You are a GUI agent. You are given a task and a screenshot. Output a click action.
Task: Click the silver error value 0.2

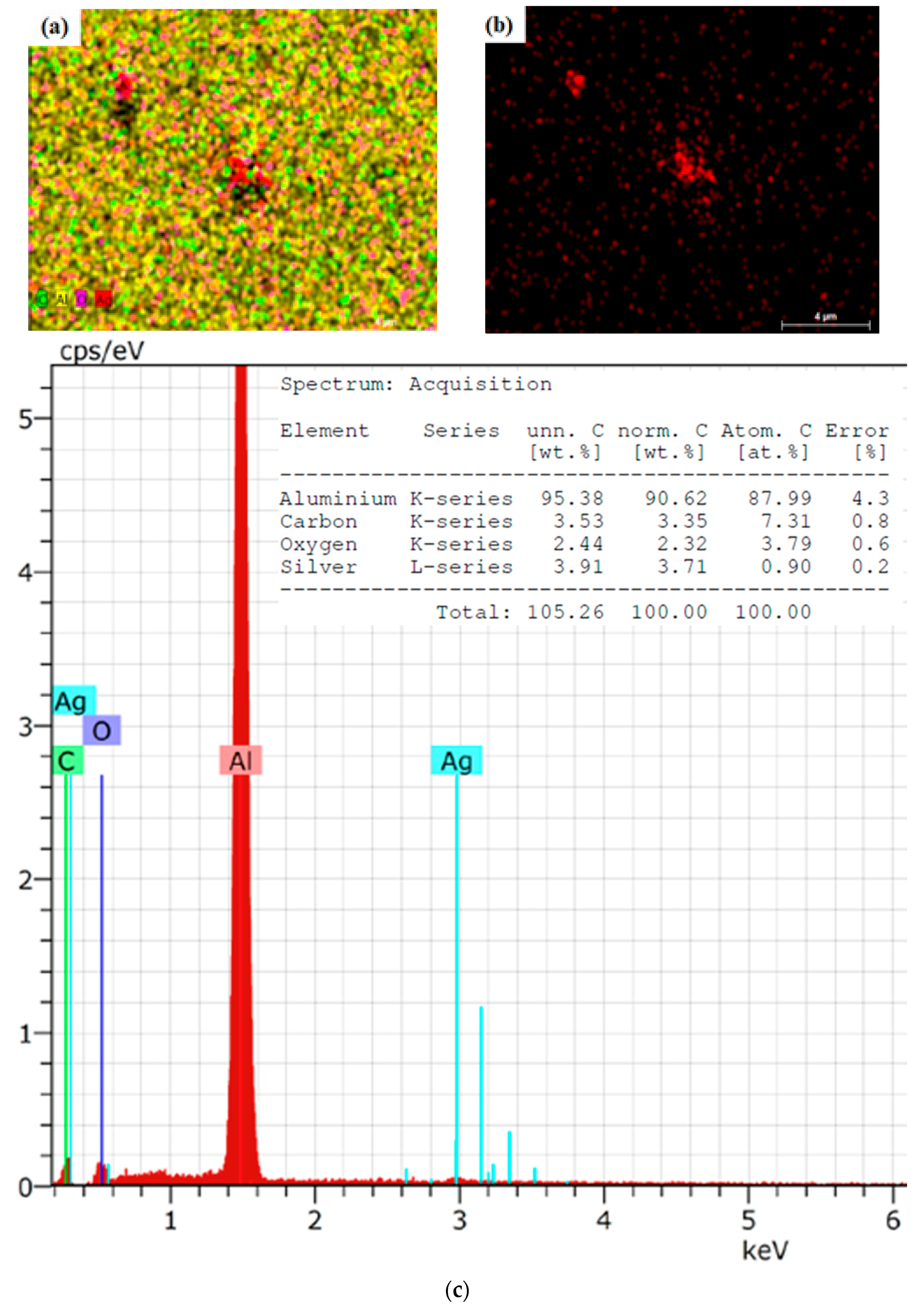(870, 567)
